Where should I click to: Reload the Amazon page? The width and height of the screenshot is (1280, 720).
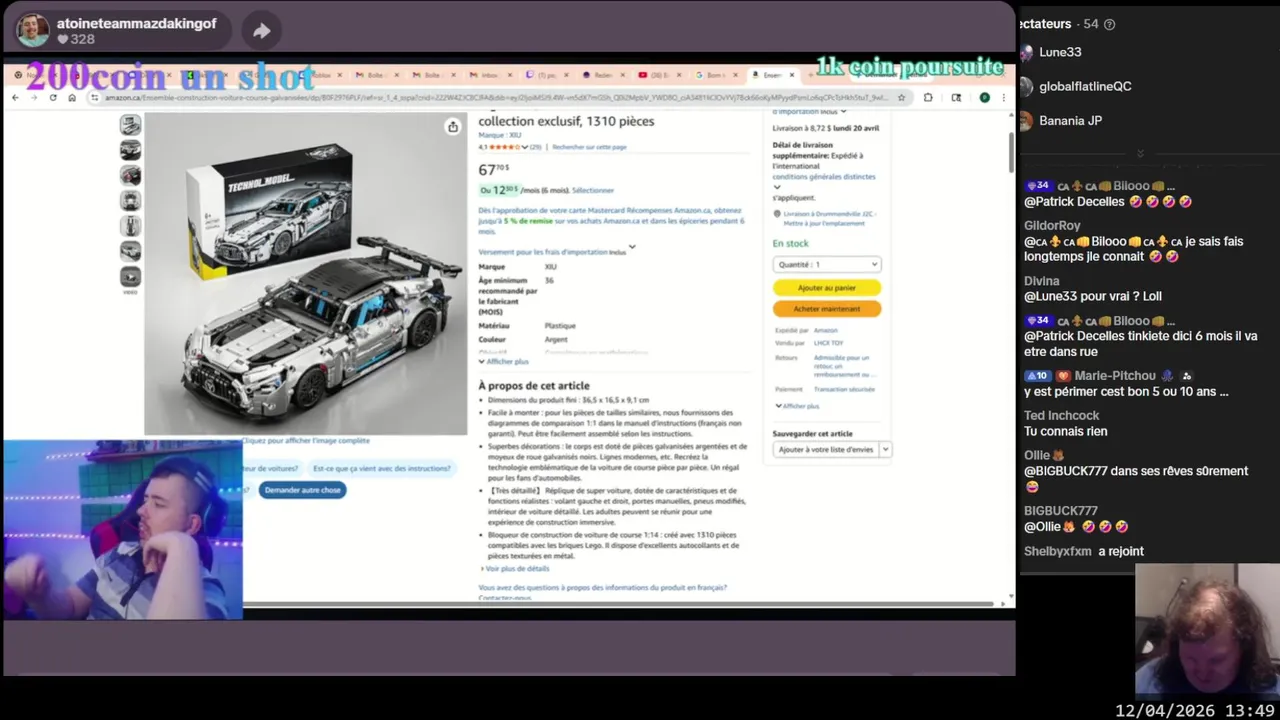pyautogui.click(x=52, y=97)
